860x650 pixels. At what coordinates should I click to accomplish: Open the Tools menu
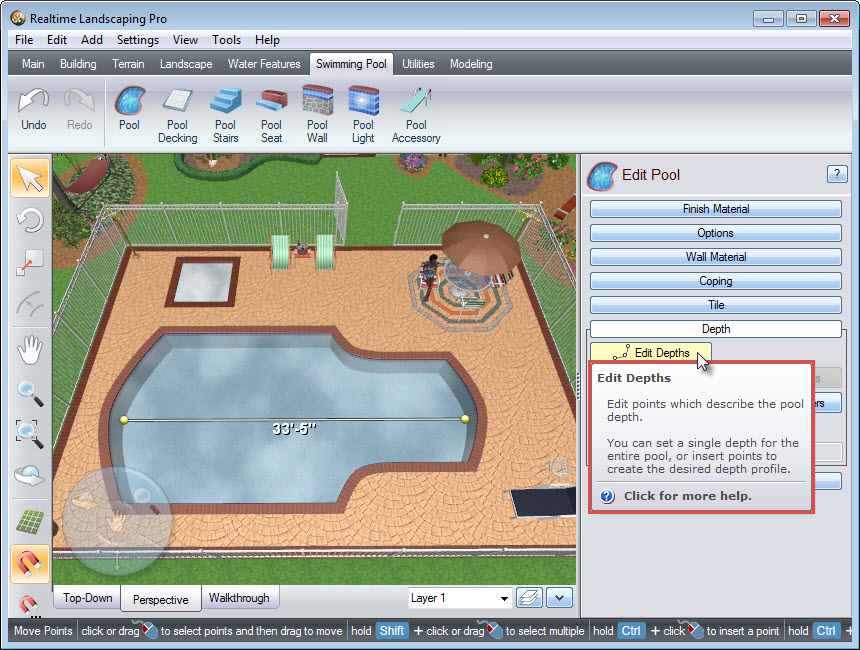point(227,40)
